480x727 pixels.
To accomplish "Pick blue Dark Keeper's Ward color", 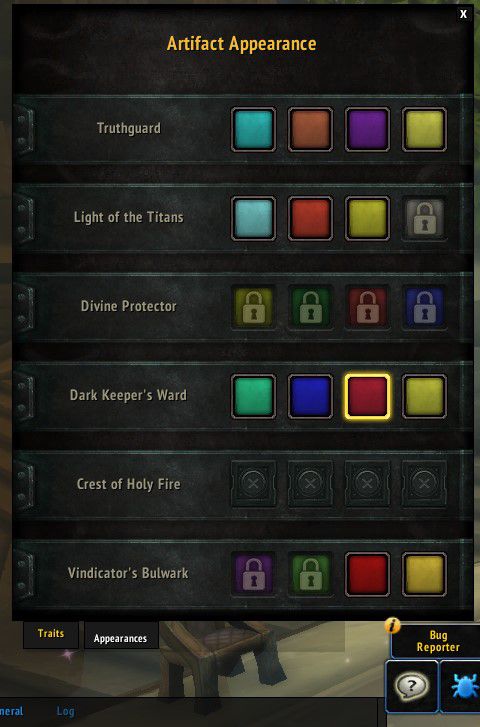I will pos(310,396).
